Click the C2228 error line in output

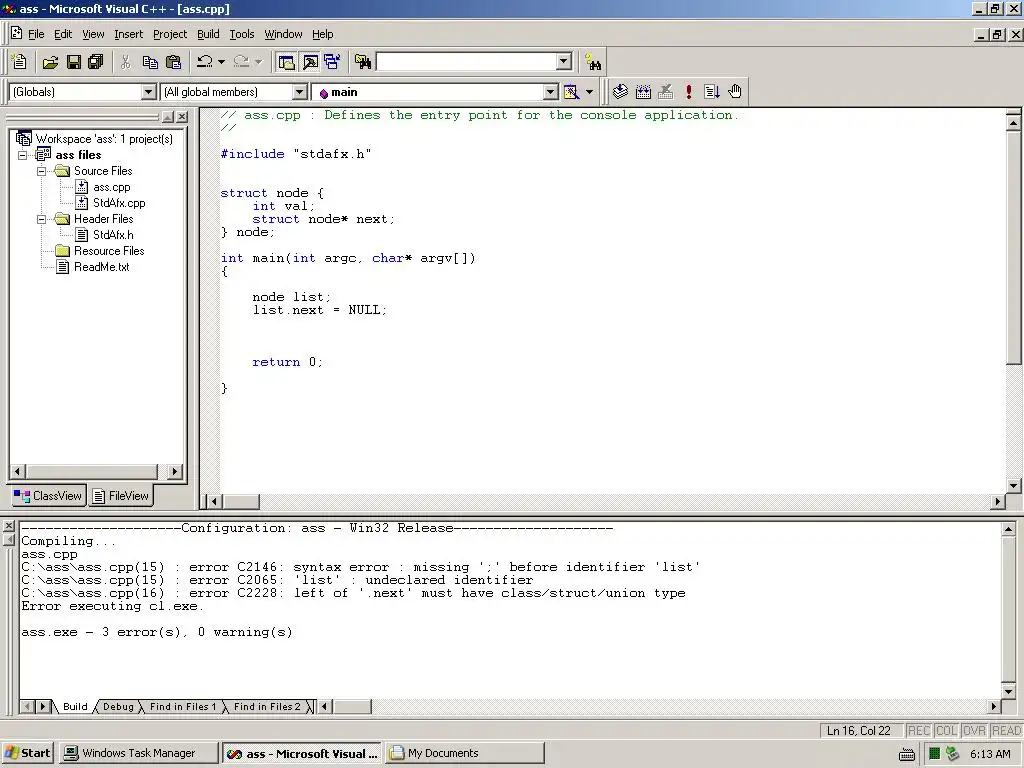pos(353,593)
